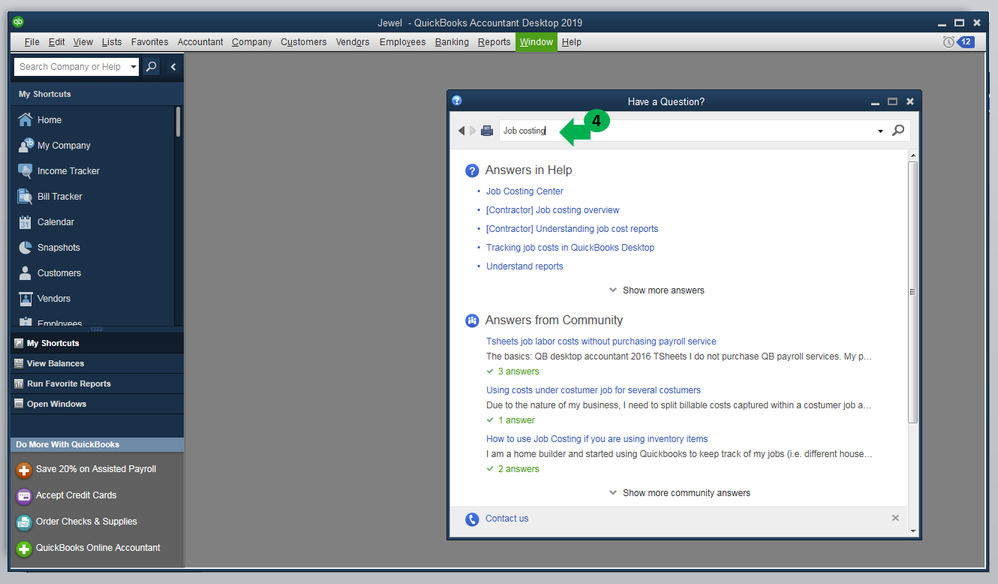Open the Reports menu
This screenshot has width=998, height=584.
[x=494, y=42]
